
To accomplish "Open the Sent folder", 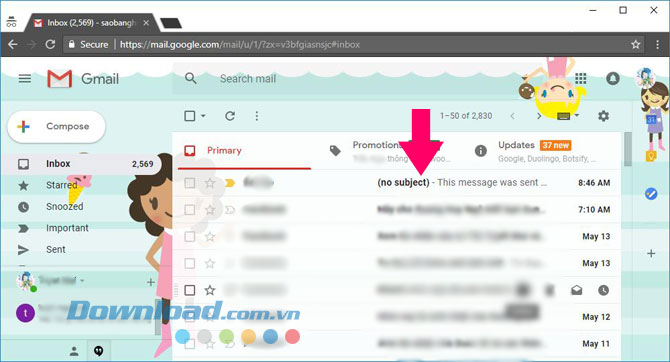I will click(56, 250).
